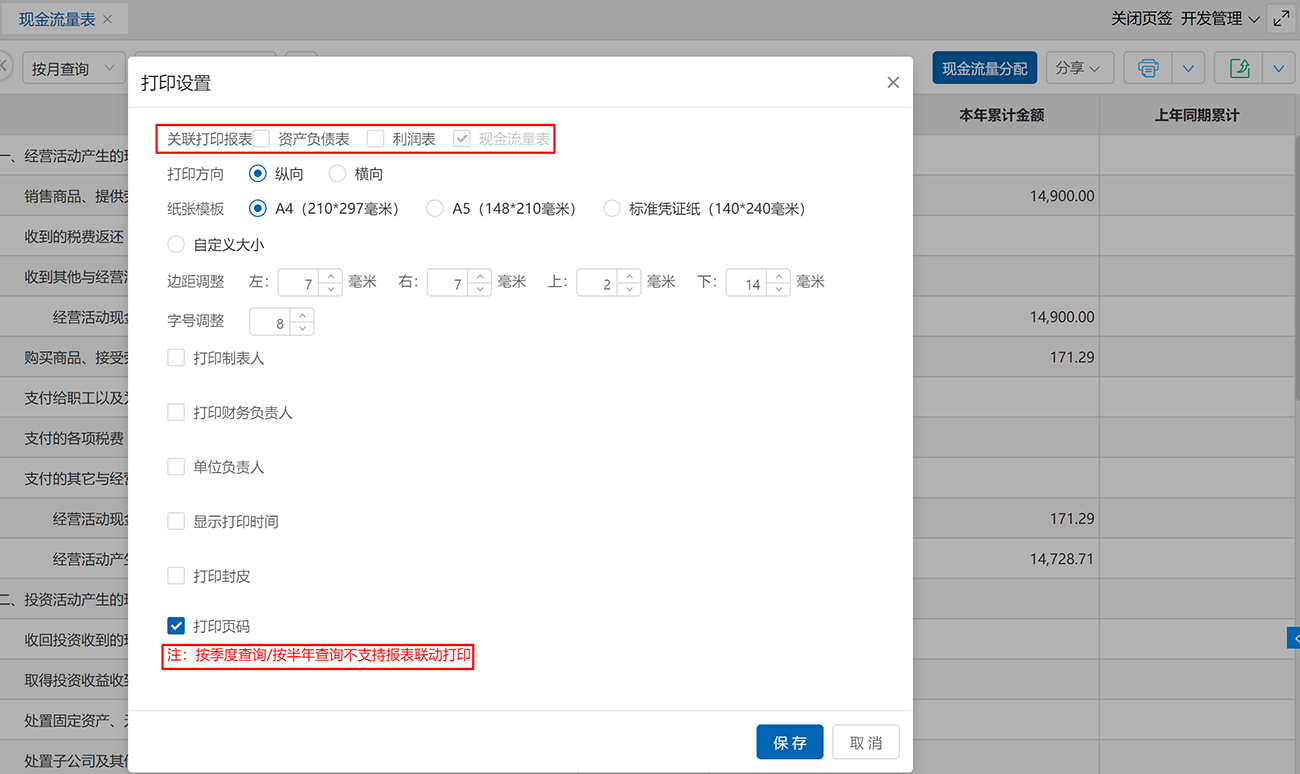Click inside the 下 margin input field
This screenshot has width=1300, height=774.
[747, 284]
